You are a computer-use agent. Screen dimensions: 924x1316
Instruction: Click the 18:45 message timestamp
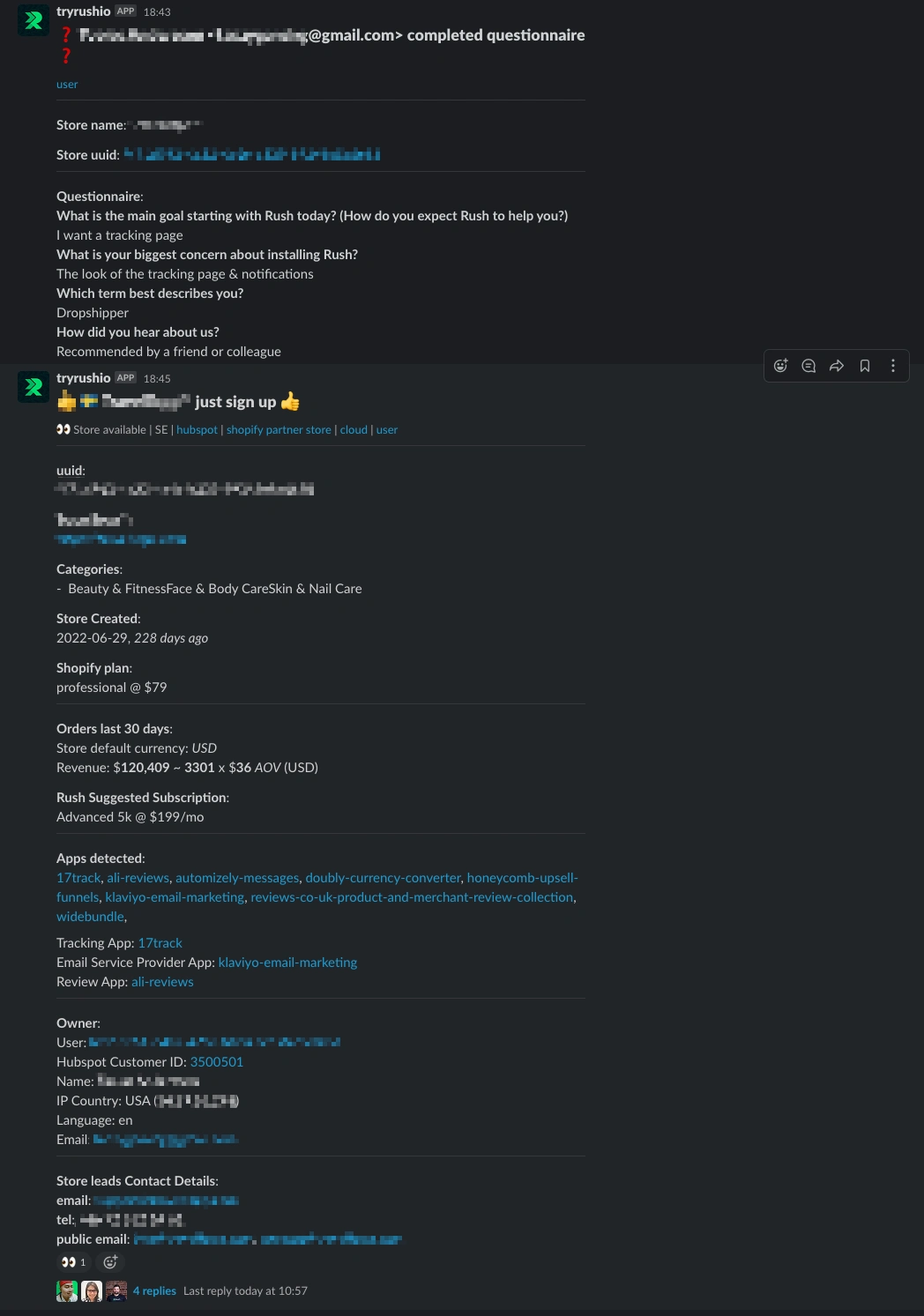157,378
